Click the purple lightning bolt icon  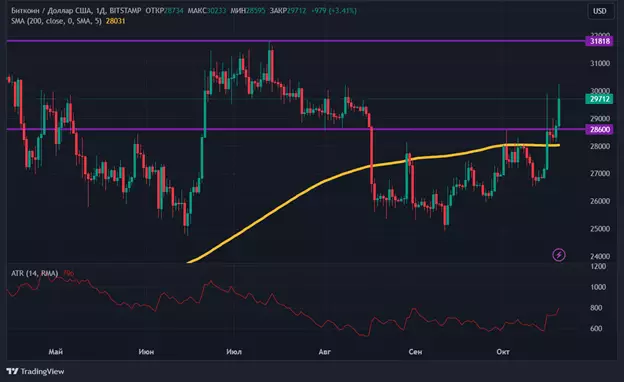click(559, 255)
